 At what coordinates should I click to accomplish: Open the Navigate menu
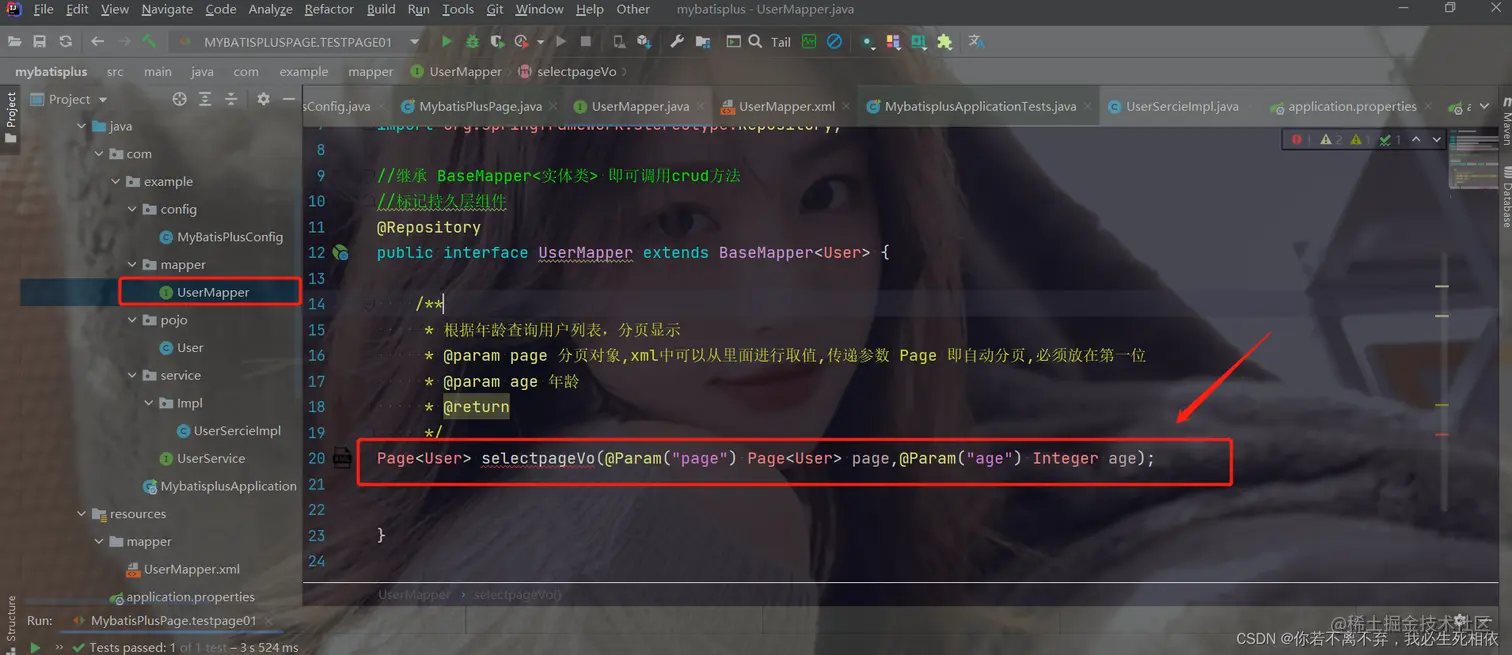point(166,9)
